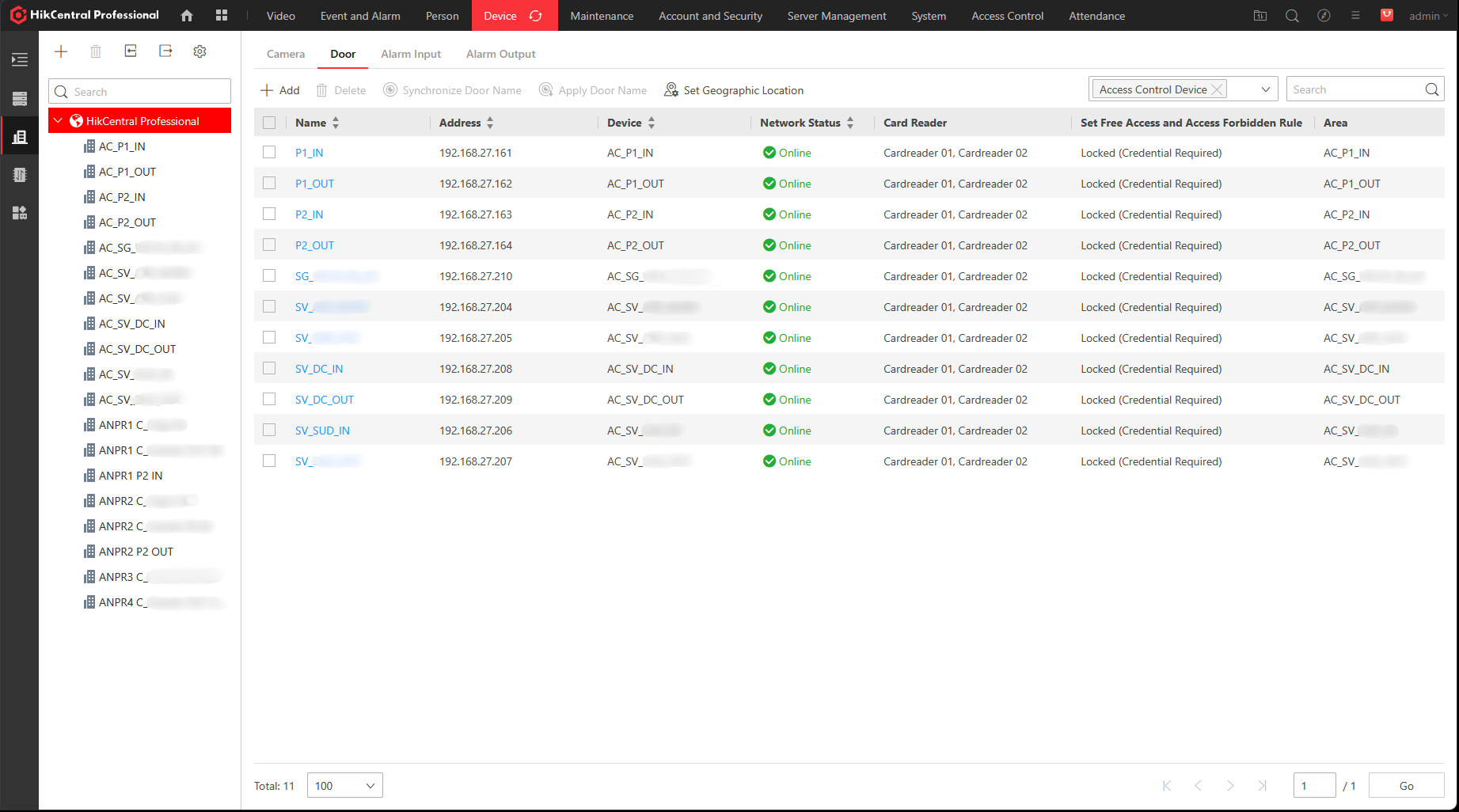Check the SV_DC_OUT row checkbox
1459x812 pixels.
(269, 399)
